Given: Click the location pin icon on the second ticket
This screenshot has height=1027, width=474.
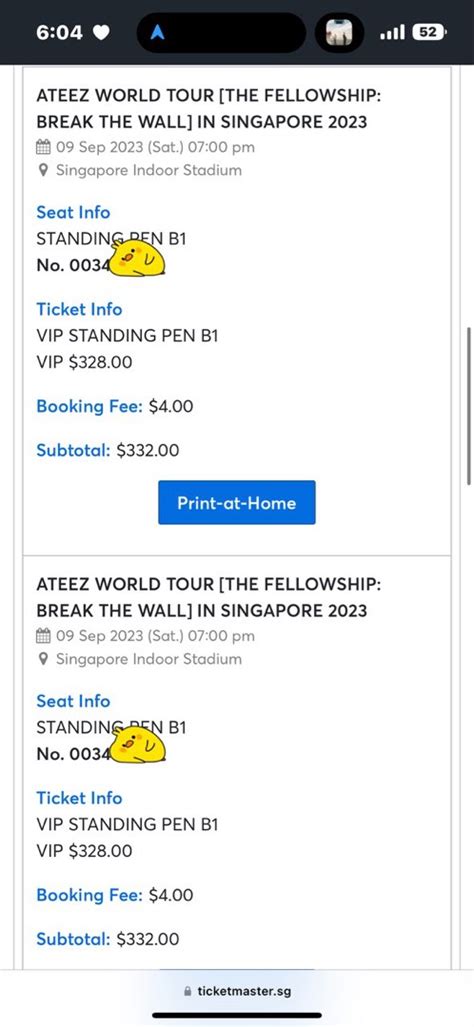Looking at the screenshot, I should coord(43,659).
